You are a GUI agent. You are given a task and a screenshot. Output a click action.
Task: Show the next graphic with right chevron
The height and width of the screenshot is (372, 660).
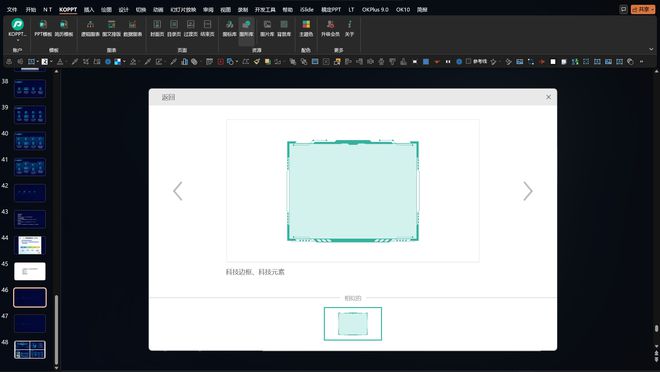[528, 191]
